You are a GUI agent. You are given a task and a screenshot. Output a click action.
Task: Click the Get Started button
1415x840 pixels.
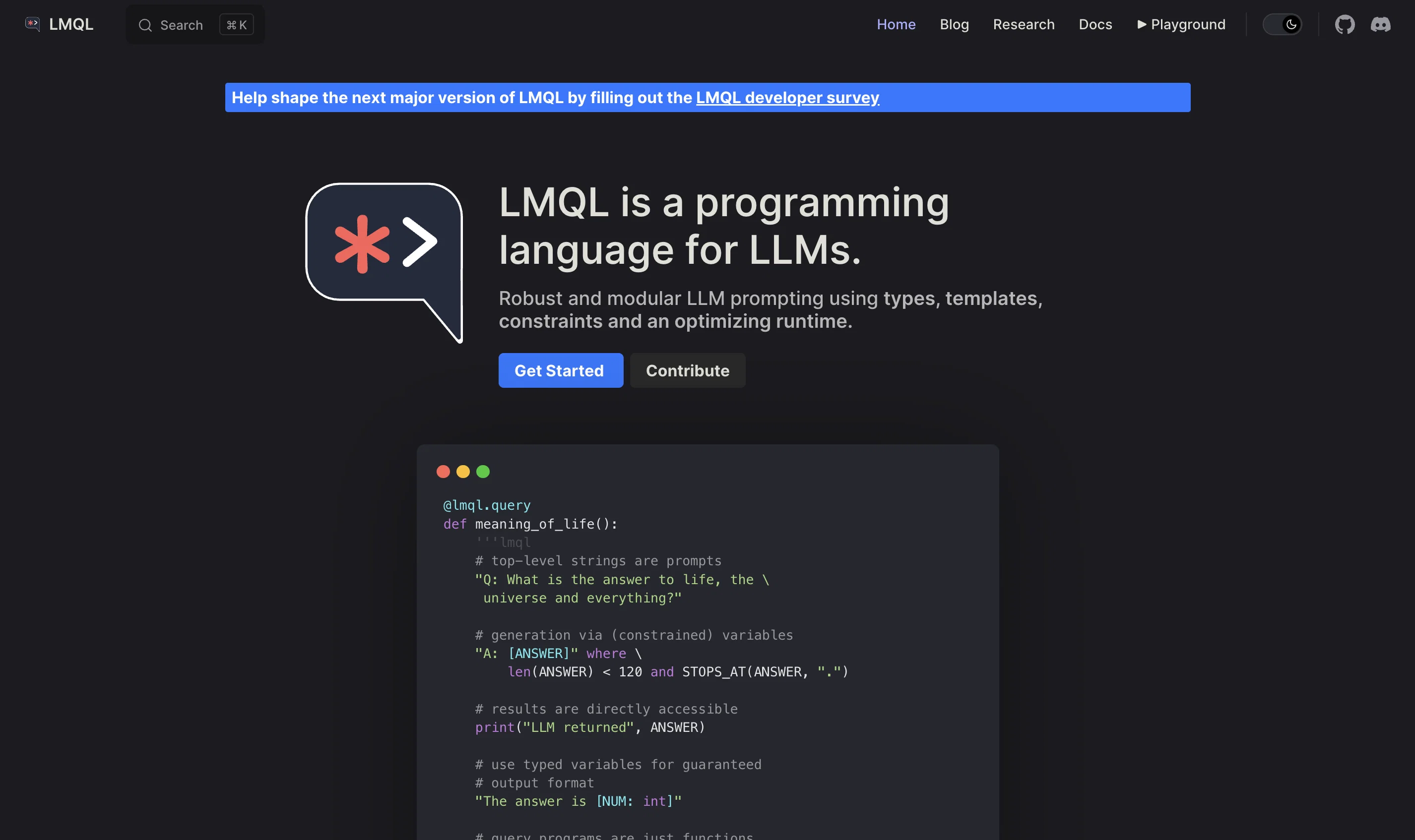tap(561, 370)
